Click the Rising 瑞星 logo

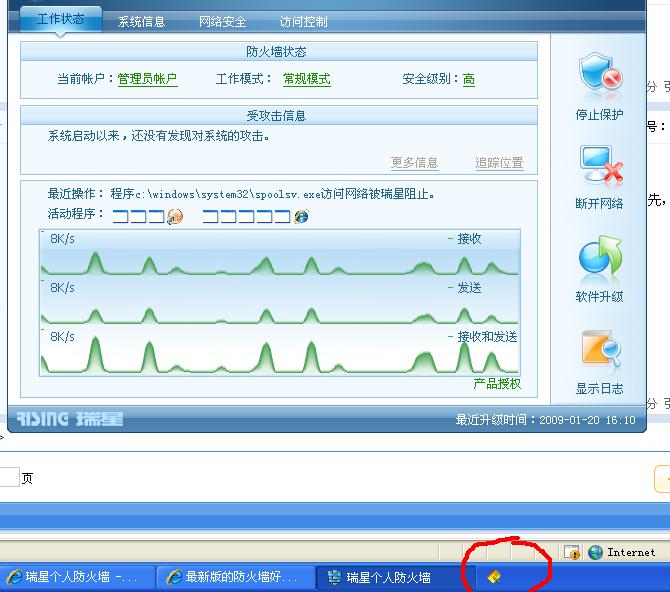tap(70, 419)
